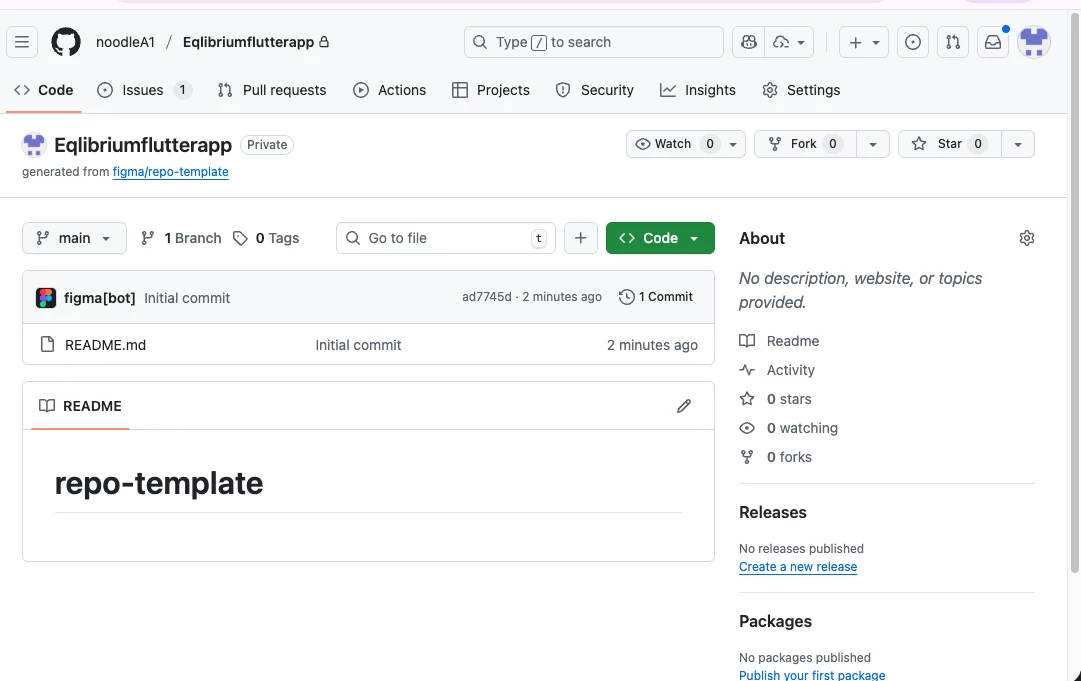This screenshot has height=681, width=1081.
Task: Expand the Fork dropdown arrow
Action: [x=873, y=144]
